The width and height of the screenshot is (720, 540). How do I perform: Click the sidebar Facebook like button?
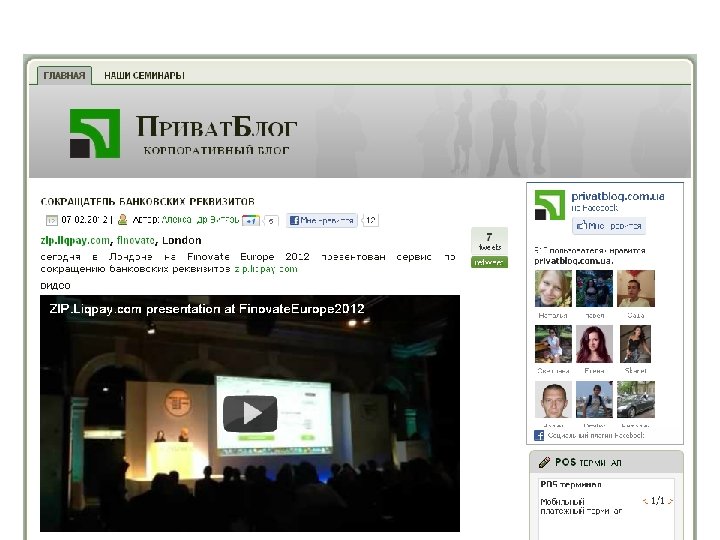pos(609,225)
